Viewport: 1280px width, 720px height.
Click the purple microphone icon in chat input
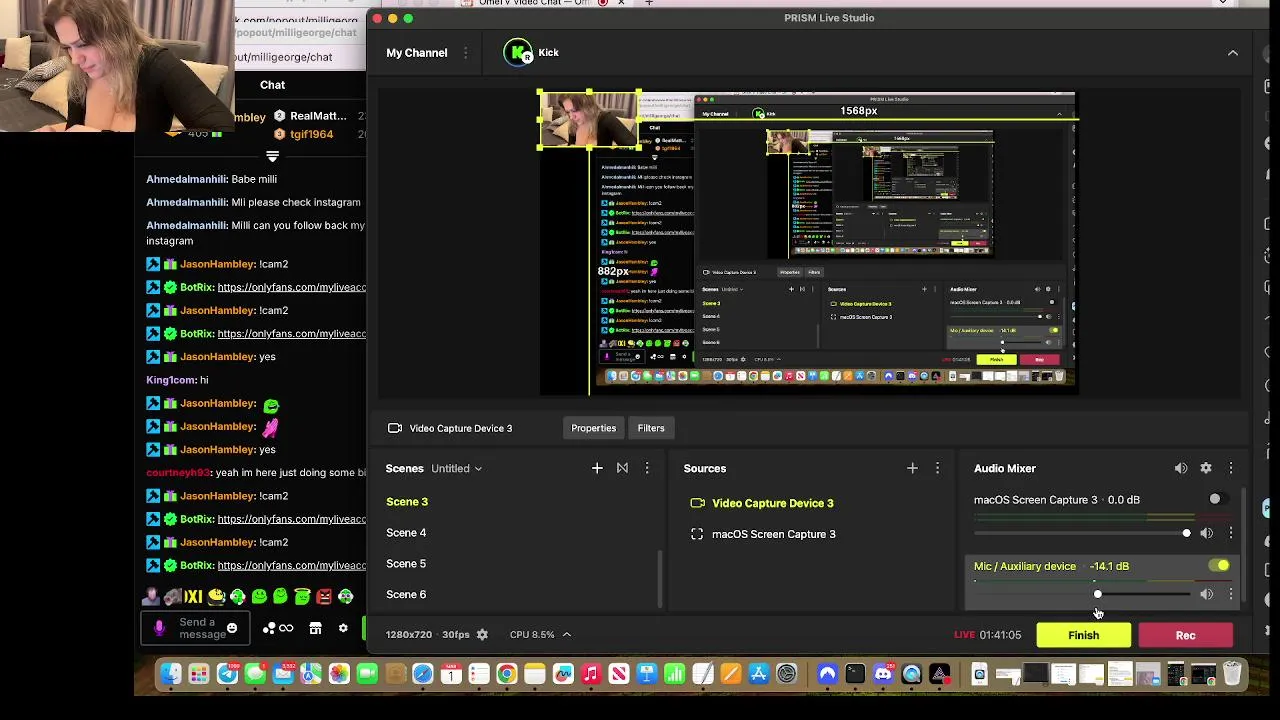tap(159, 628)
